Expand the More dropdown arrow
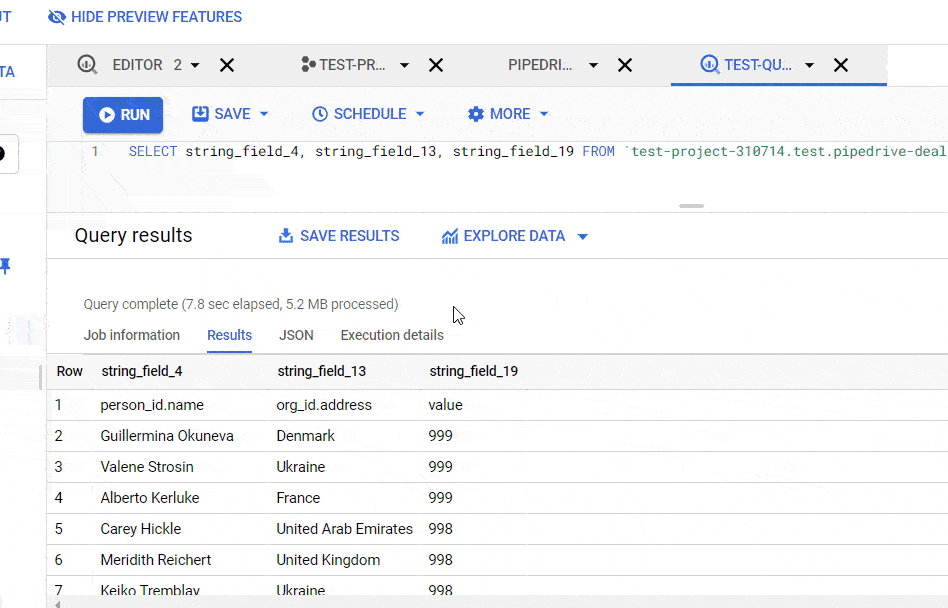The height and width of the screenshot is (608, 948). (x=544, y=114)
